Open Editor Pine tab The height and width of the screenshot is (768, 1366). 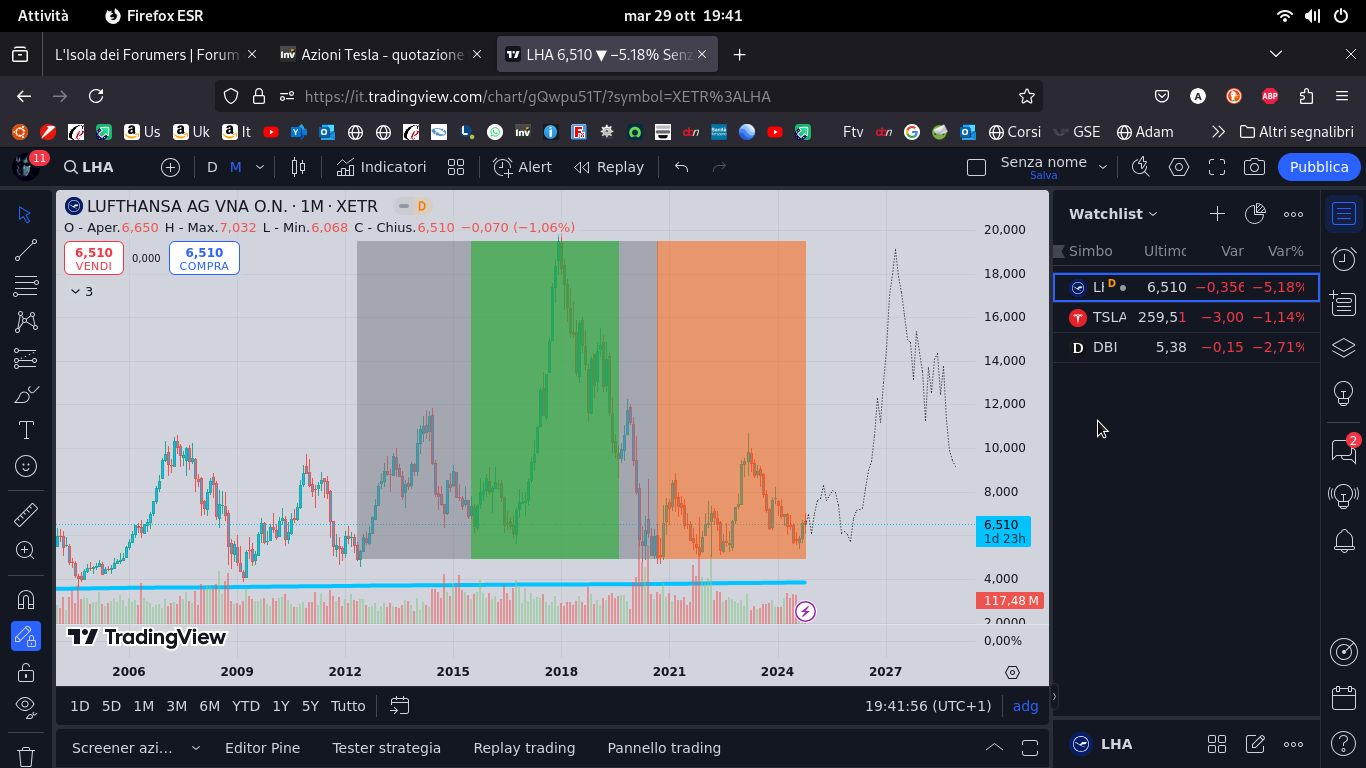(x=262, y=748)
